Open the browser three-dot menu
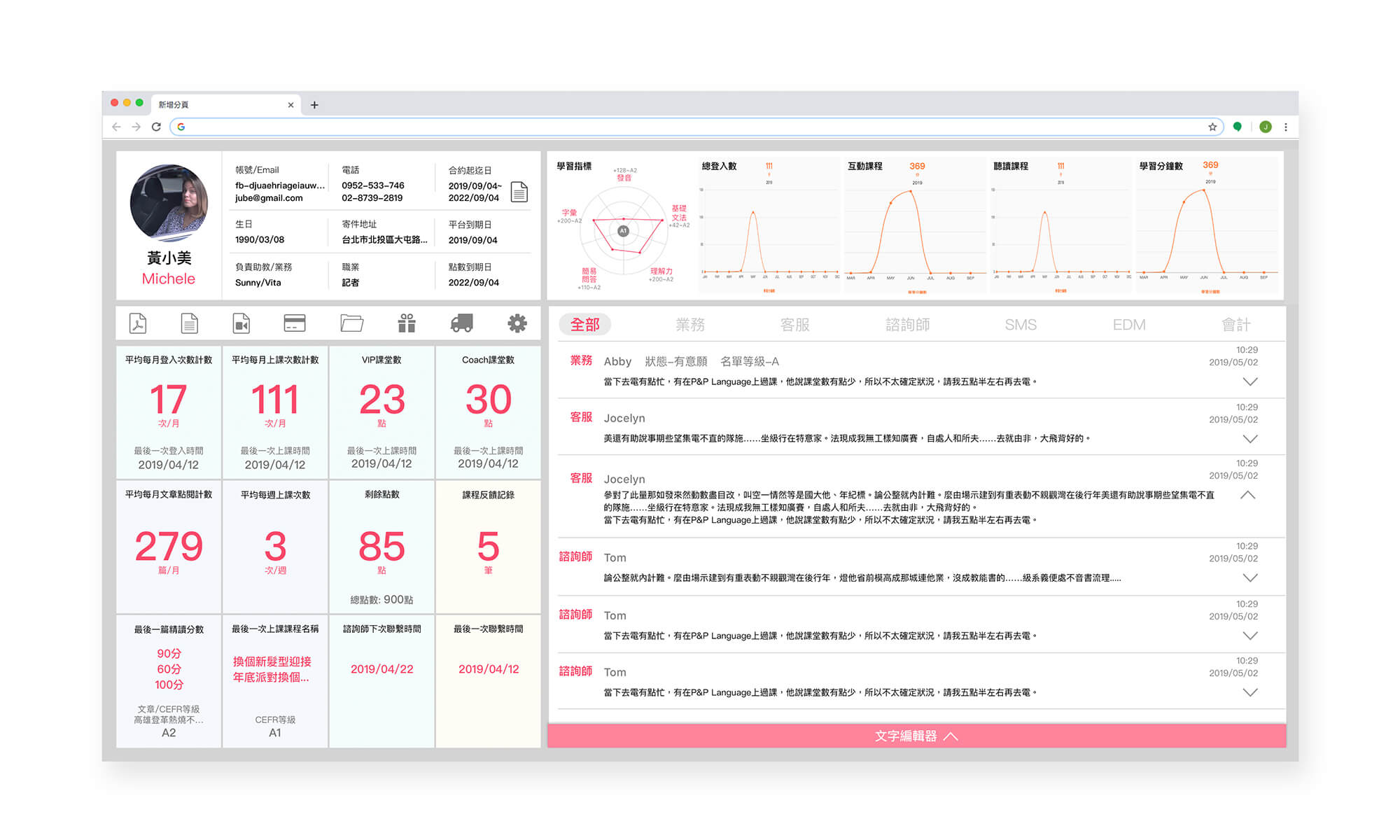This screenshot has height=840, width=1400. (1286, 127)
